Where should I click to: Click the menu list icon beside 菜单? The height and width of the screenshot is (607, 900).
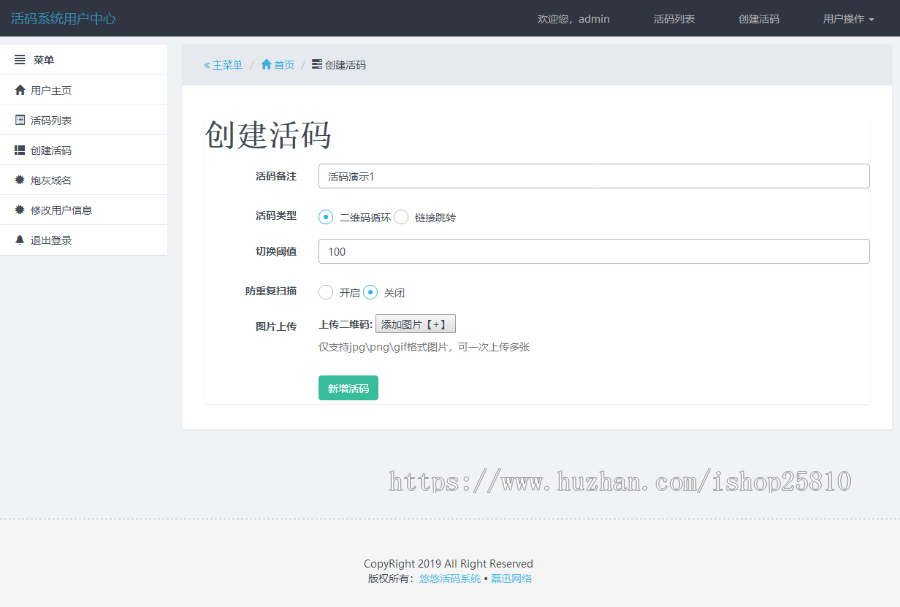pyautogui.click(x=20, y=59)
